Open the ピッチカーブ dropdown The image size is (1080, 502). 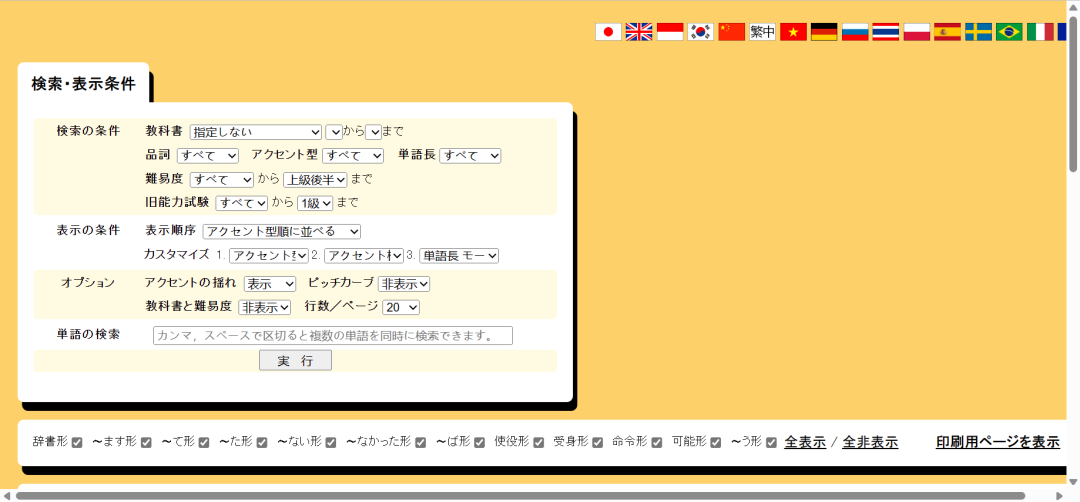[x=404, y=284]
